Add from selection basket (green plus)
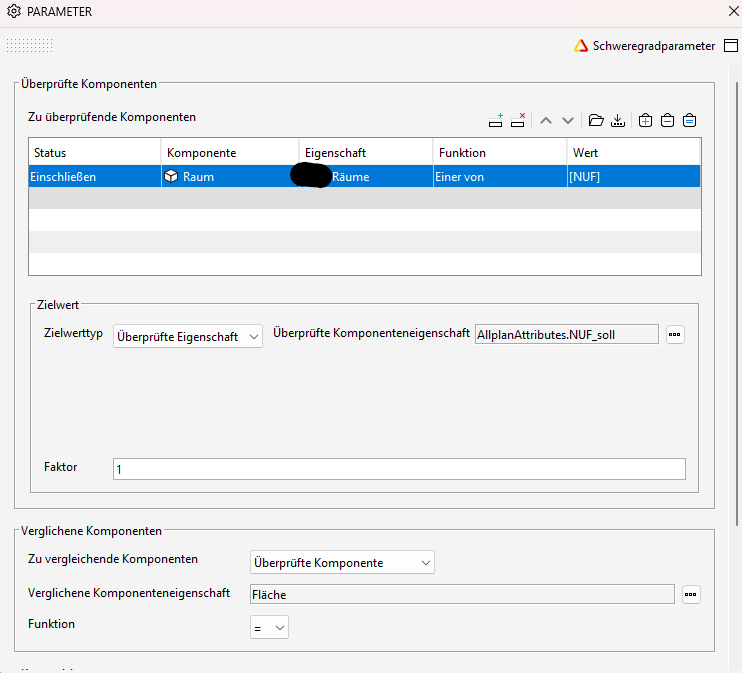The image size is (742, 673). (x=645, y=121)
